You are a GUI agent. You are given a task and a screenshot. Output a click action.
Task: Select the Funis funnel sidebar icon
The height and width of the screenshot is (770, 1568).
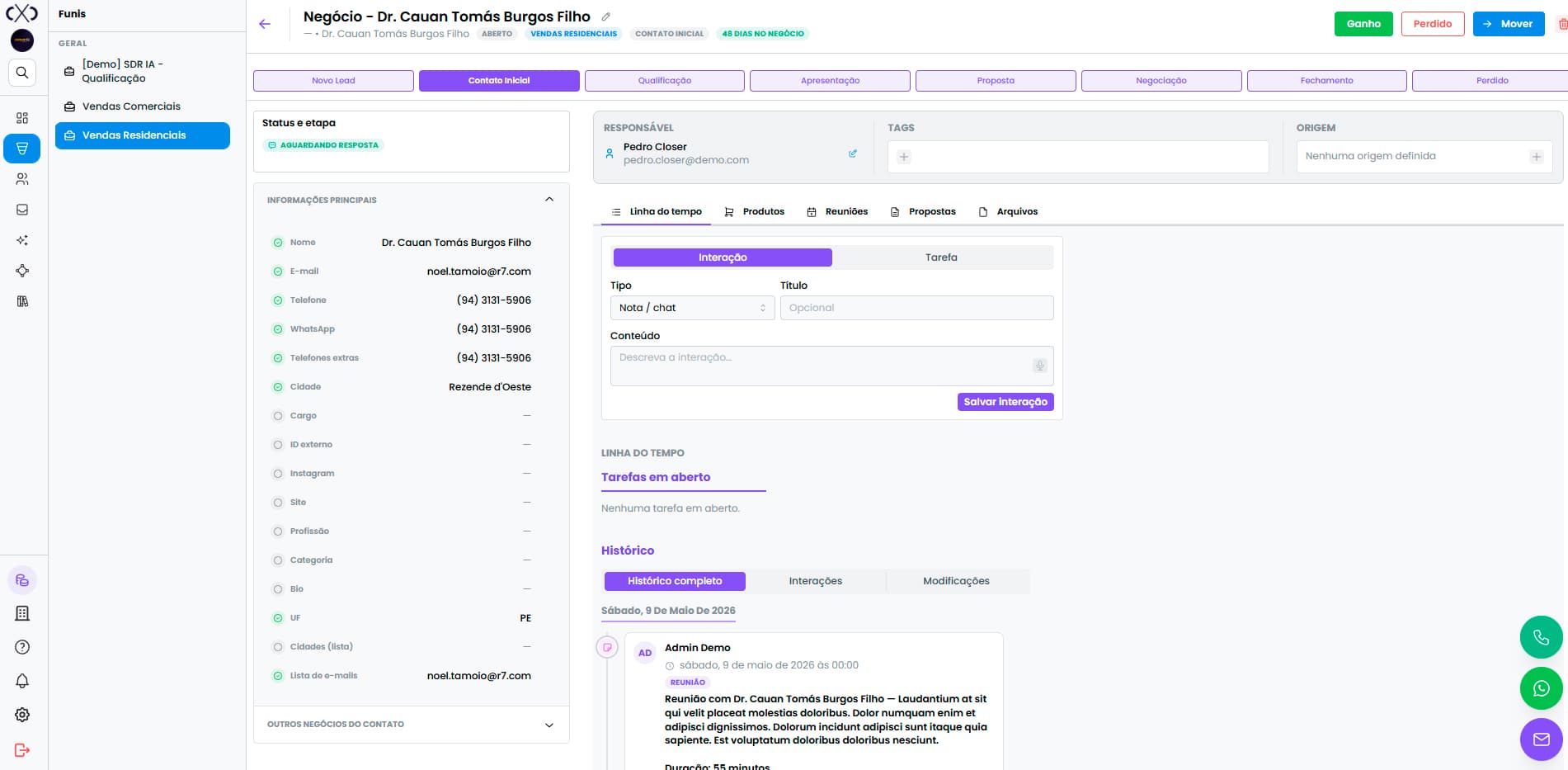click(x=22, y=149)
